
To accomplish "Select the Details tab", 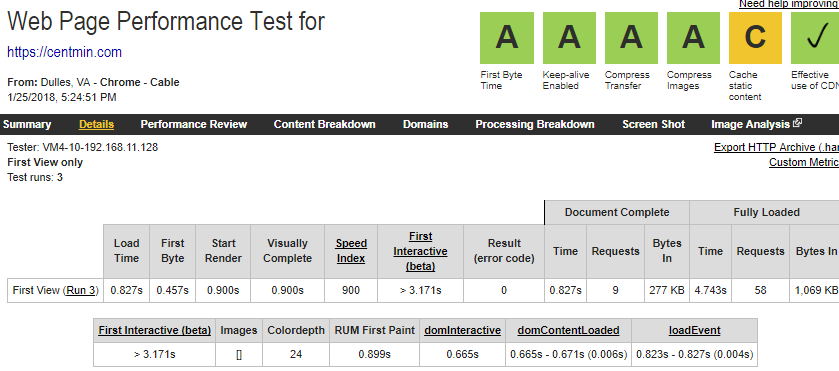I will [x=96, y=124].
